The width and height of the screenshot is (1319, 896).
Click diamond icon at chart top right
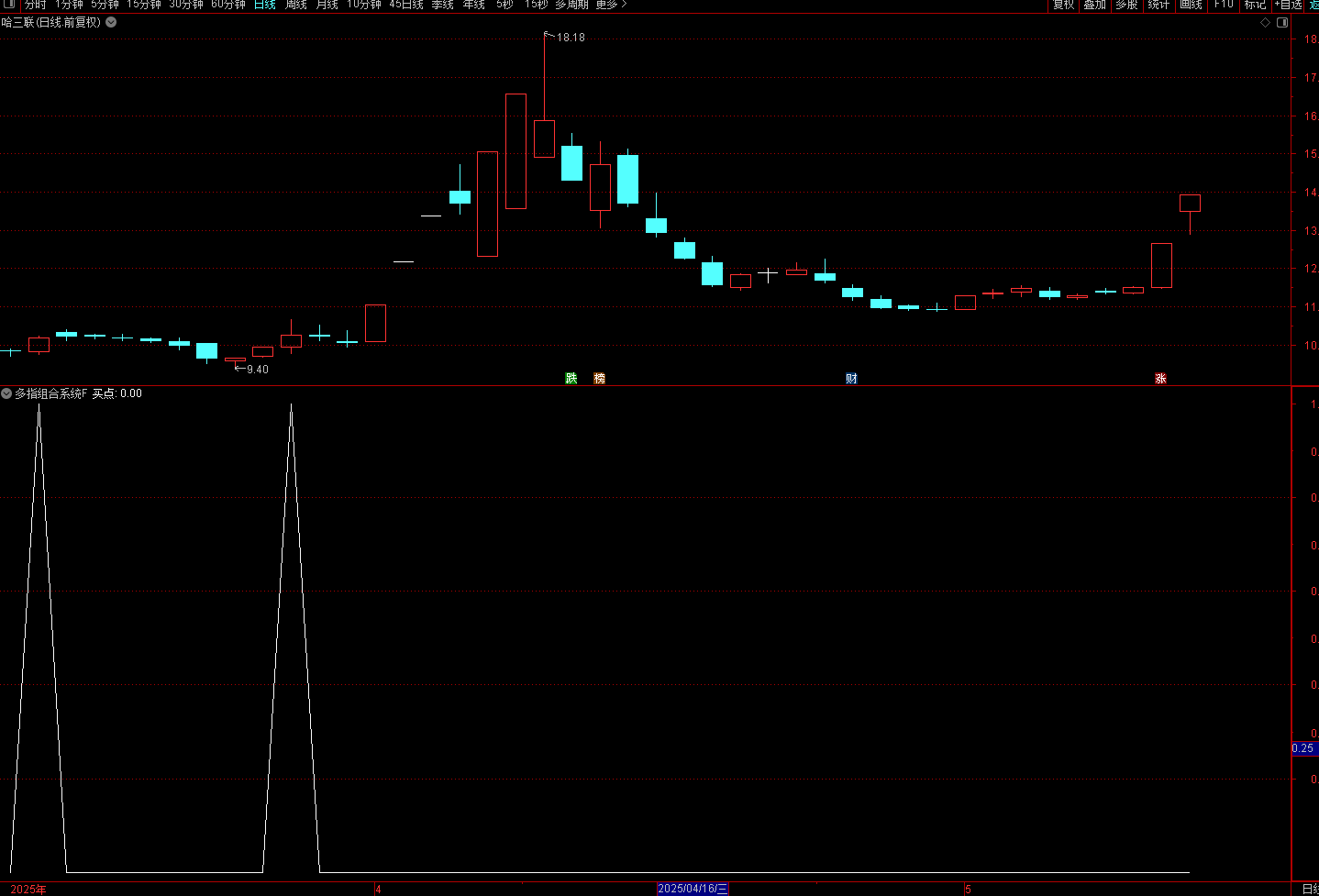click(x=1265, y=23)
